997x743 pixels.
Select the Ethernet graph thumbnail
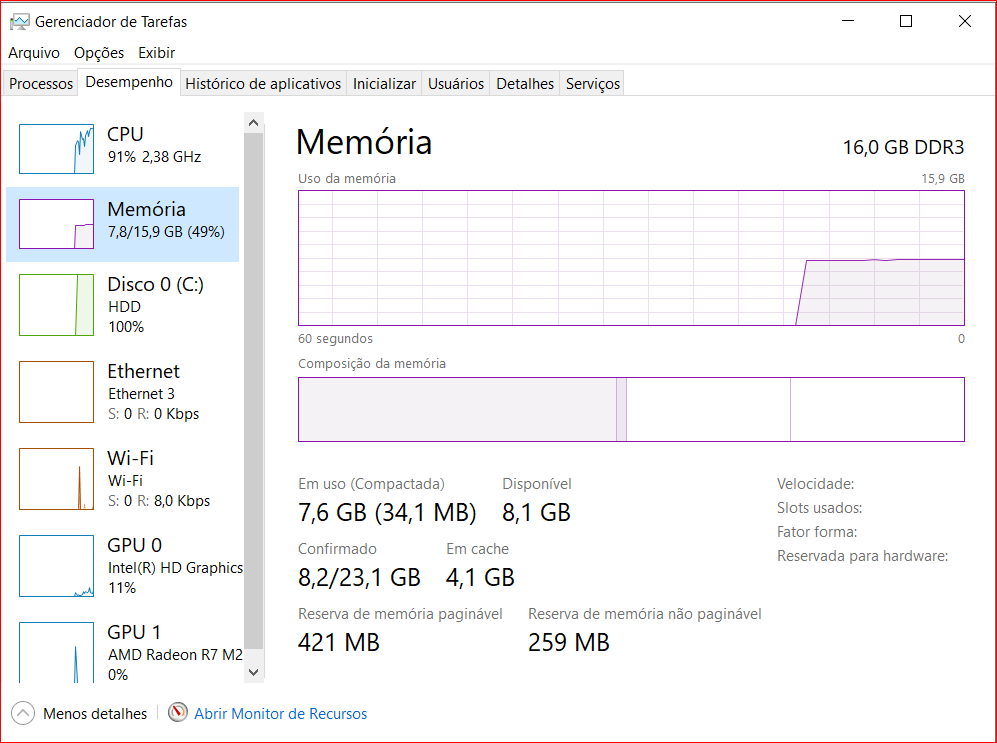56,392
